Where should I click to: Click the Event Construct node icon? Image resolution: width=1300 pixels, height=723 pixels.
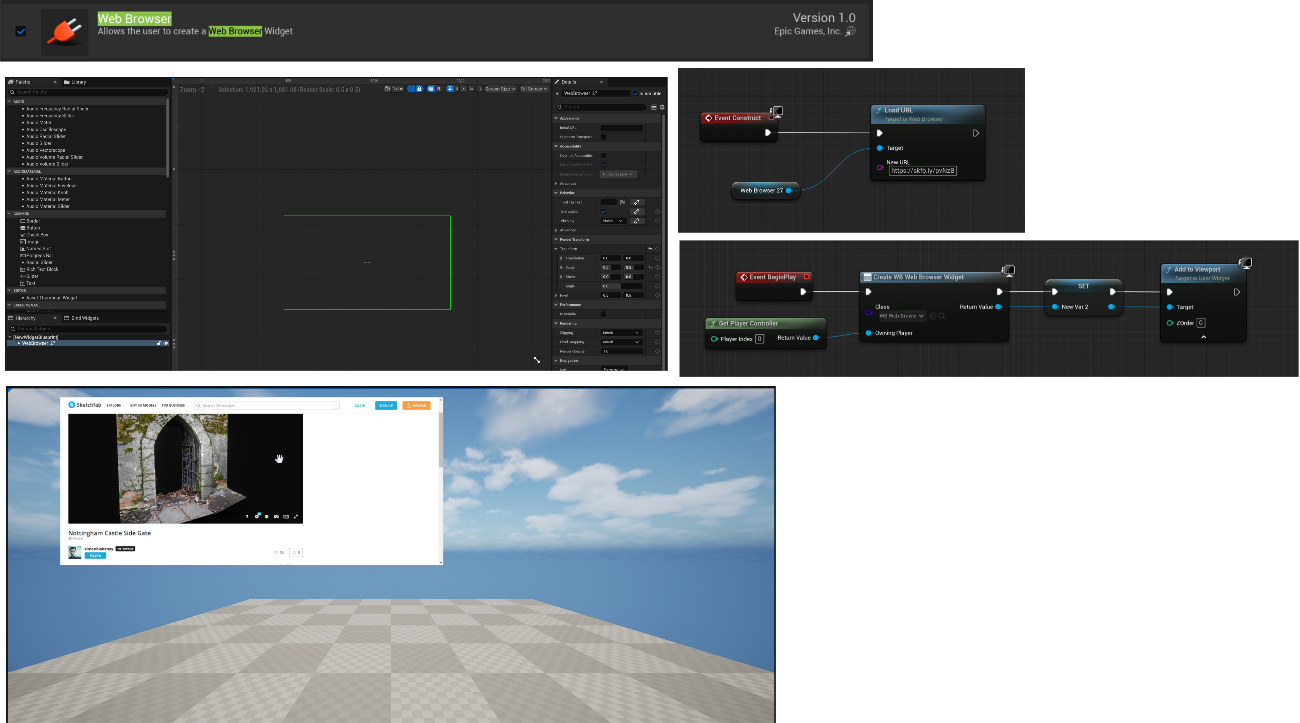click(707, 118)
